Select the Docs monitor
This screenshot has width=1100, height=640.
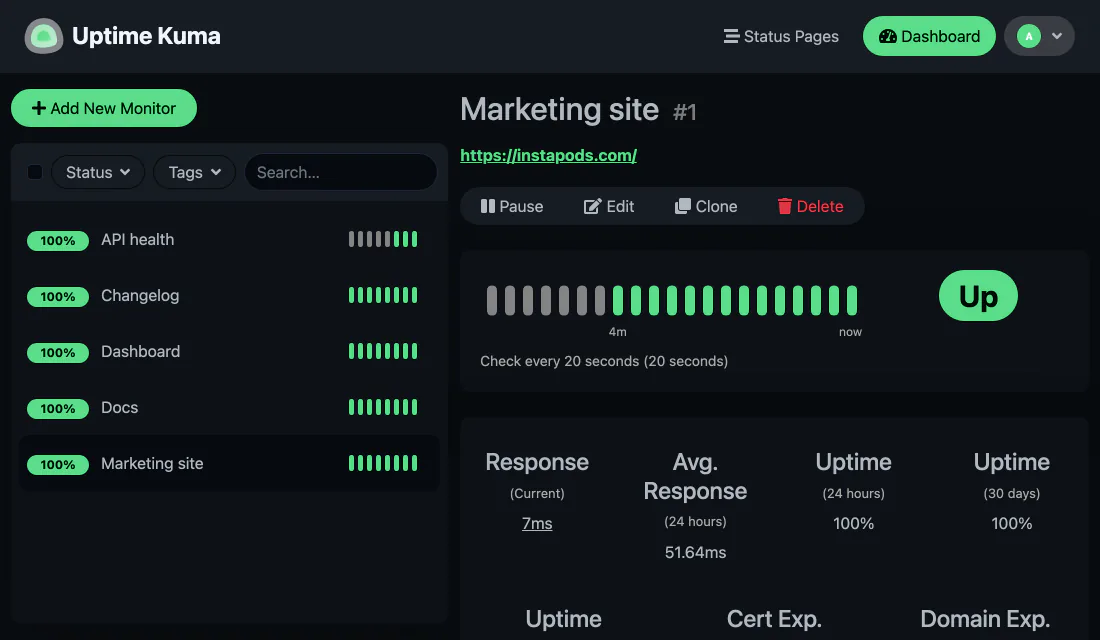(229, 408)
